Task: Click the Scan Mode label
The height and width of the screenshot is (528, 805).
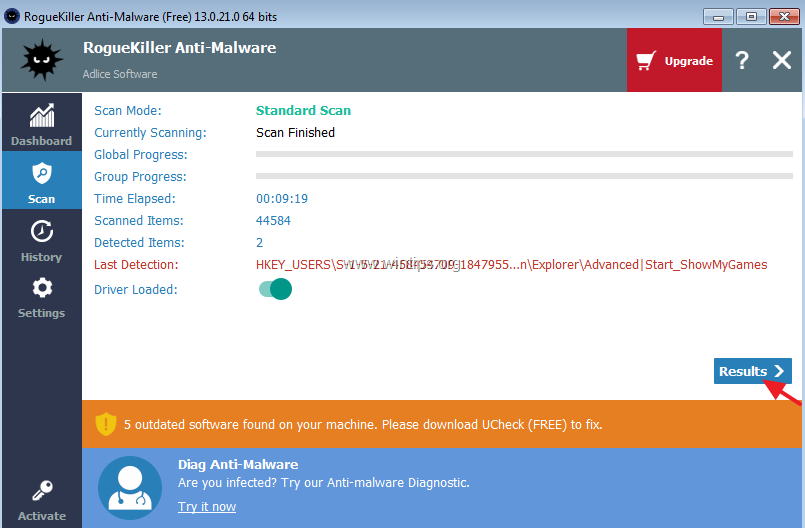Action: click(x=128, y=110)
